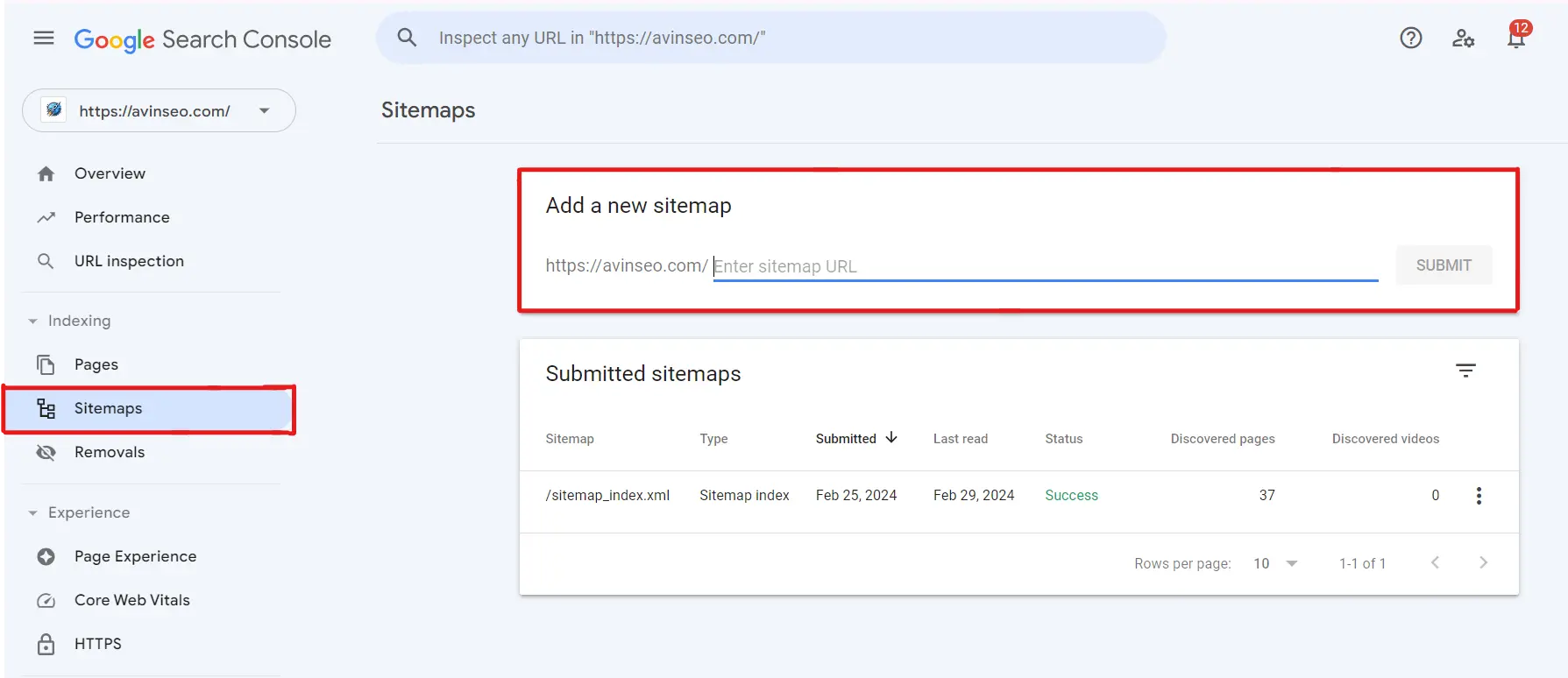
Task: Click the Discovered pages column header
Action: (1223, 438)
